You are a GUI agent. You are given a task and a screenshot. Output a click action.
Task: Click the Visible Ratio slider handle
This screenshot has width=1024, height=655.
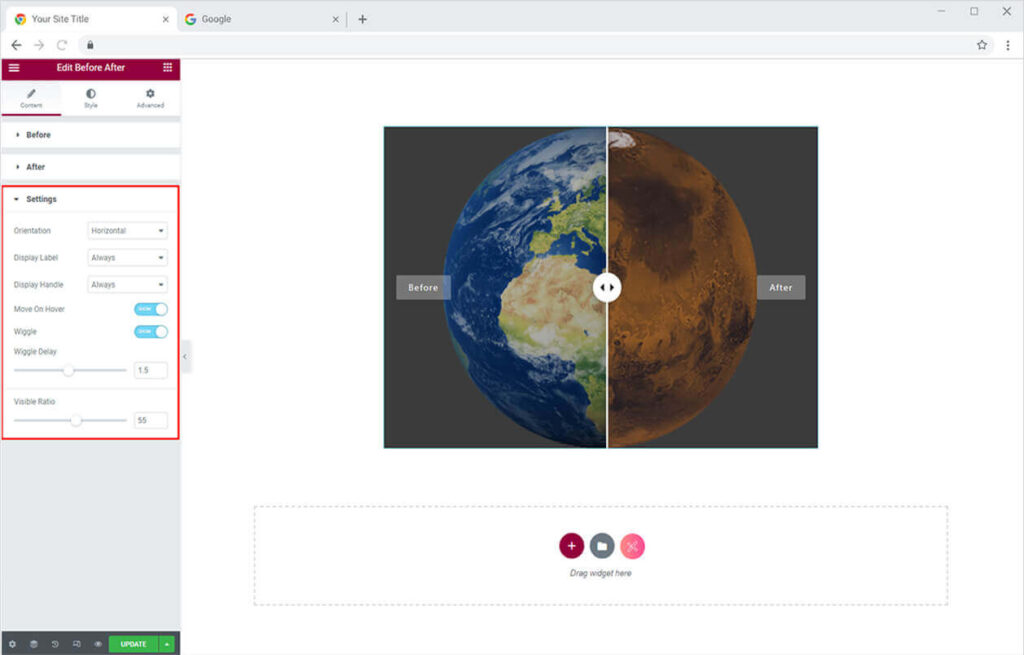click(76, 420)
